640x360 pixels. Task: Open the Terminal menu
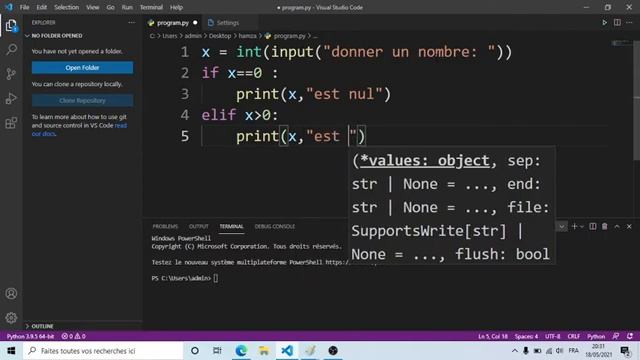151,7
